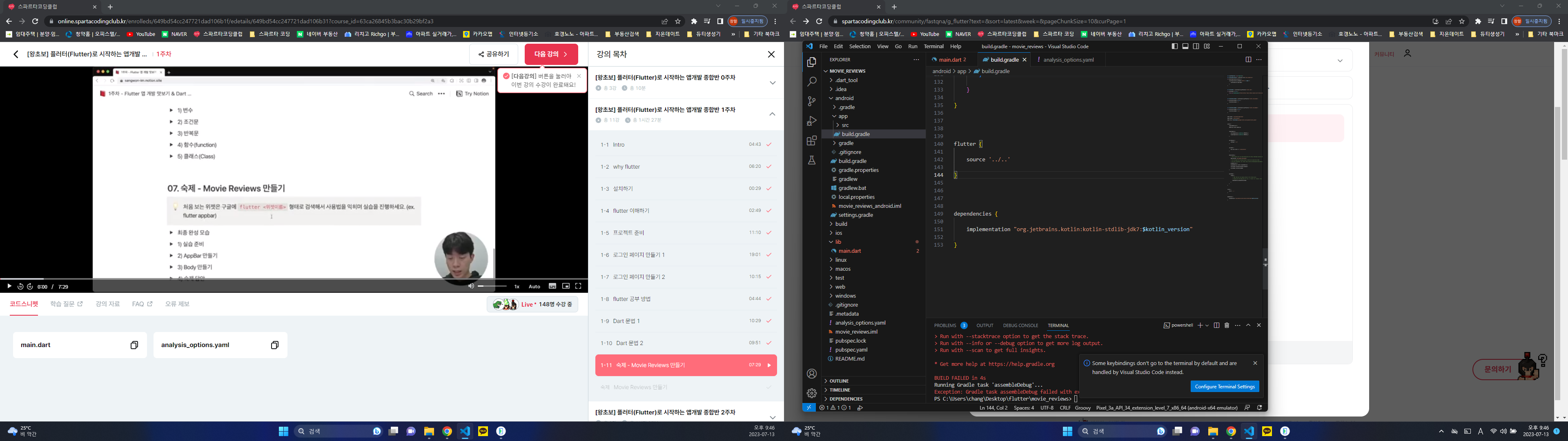Open Source Control view in VS Code
Screen dimensions: 1568x441
[x=811, y=101]
